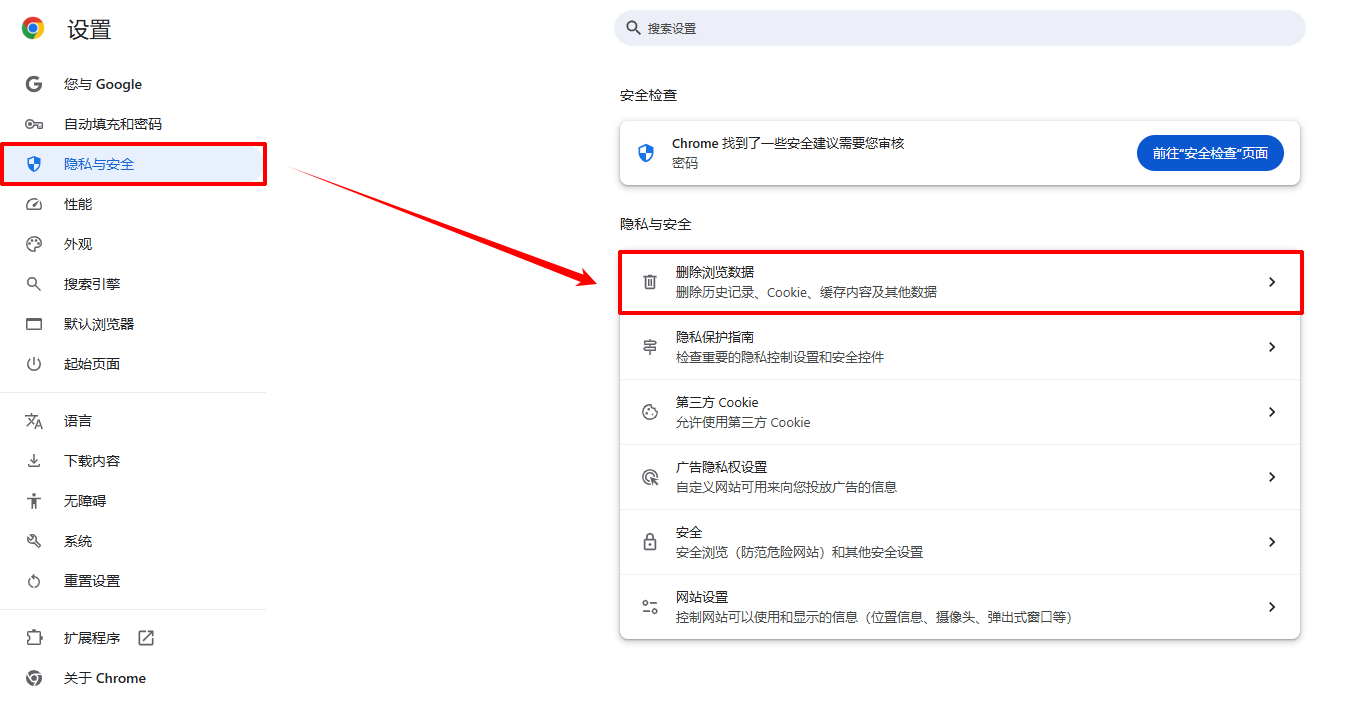Click the search magnifier icon in 搜索设置
The image size is (1351, 711).
pyautogui.click(x=633, y=28)
